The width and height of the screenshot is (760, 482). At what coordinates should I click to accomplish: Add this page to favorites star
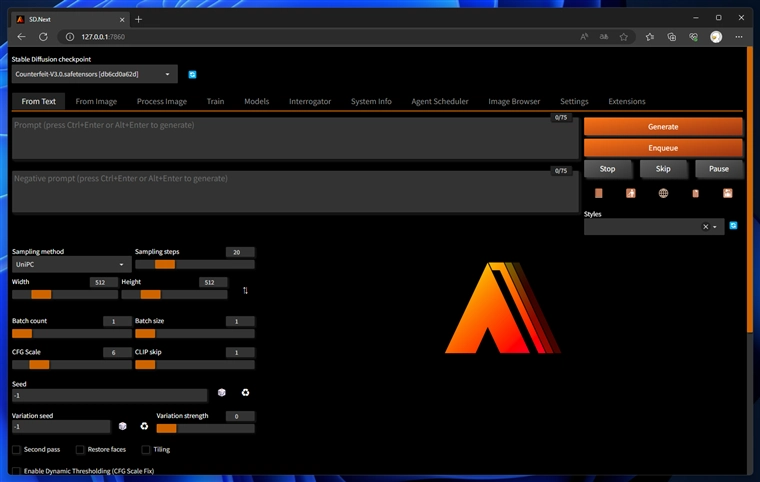(x=623, y=37)
